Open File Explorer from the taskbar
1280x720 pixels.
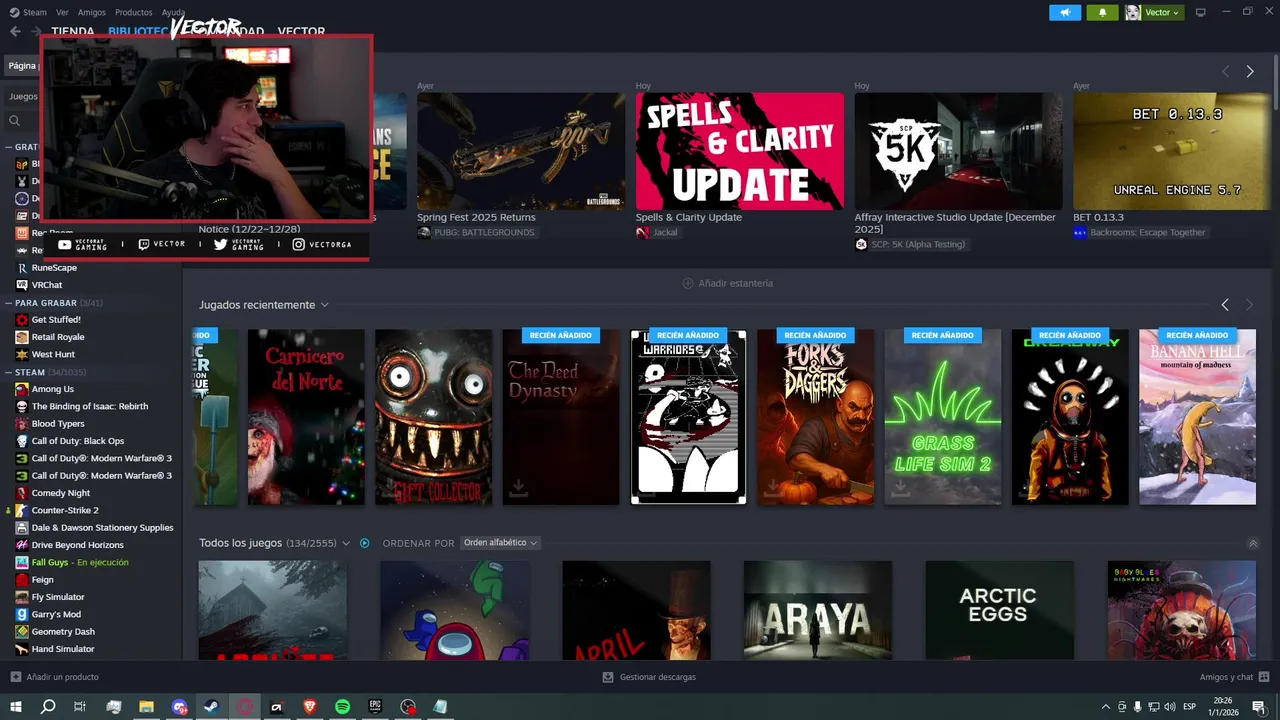146,706
